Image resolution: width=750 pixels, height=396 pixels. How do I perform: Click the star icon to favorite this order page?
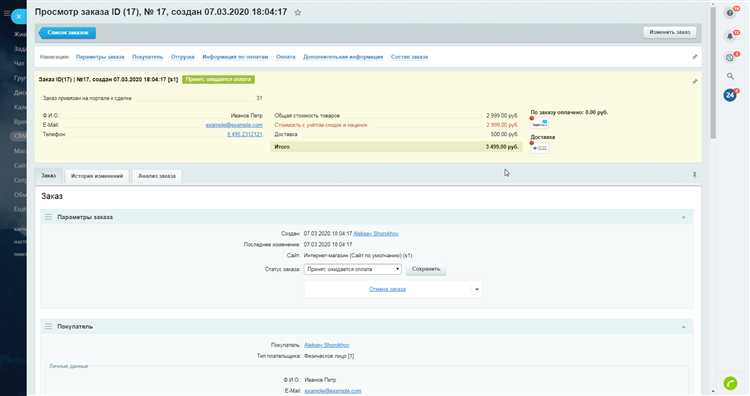[x=298, y=12]
